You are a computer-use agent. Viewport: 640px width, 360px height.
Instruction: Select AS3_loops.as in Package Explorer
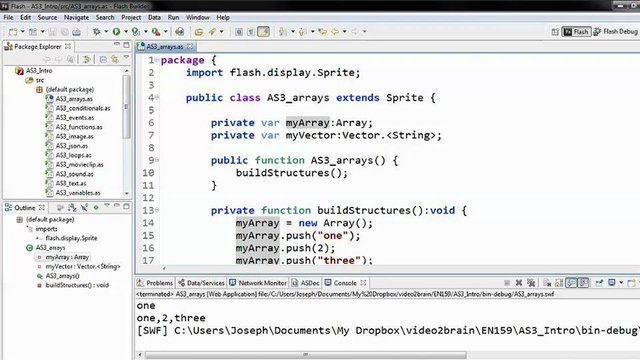click(x=69, y=155)
